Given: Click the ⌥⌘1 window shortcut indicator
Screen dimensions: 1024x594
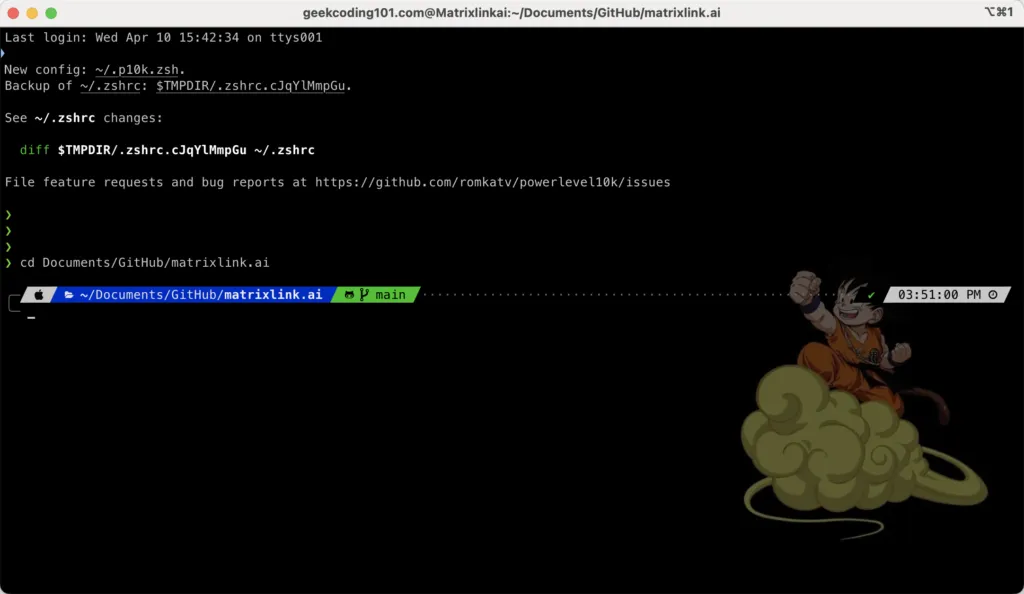Looking at the screenshot, I should tap(997, 12).
